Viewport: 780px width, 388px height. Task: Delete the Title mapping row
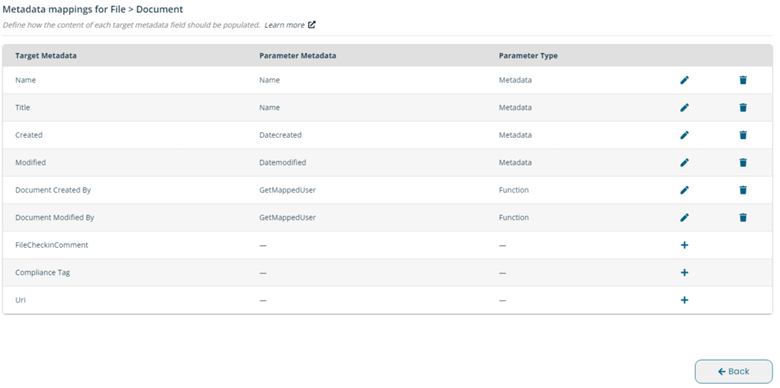[x=743, y=107]
